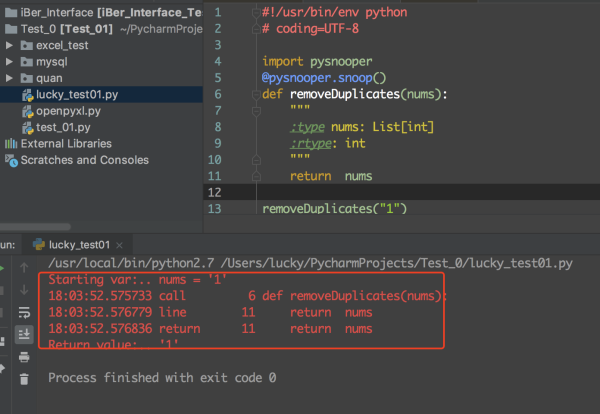Select Scratches and Consoles node

point(85,160)
